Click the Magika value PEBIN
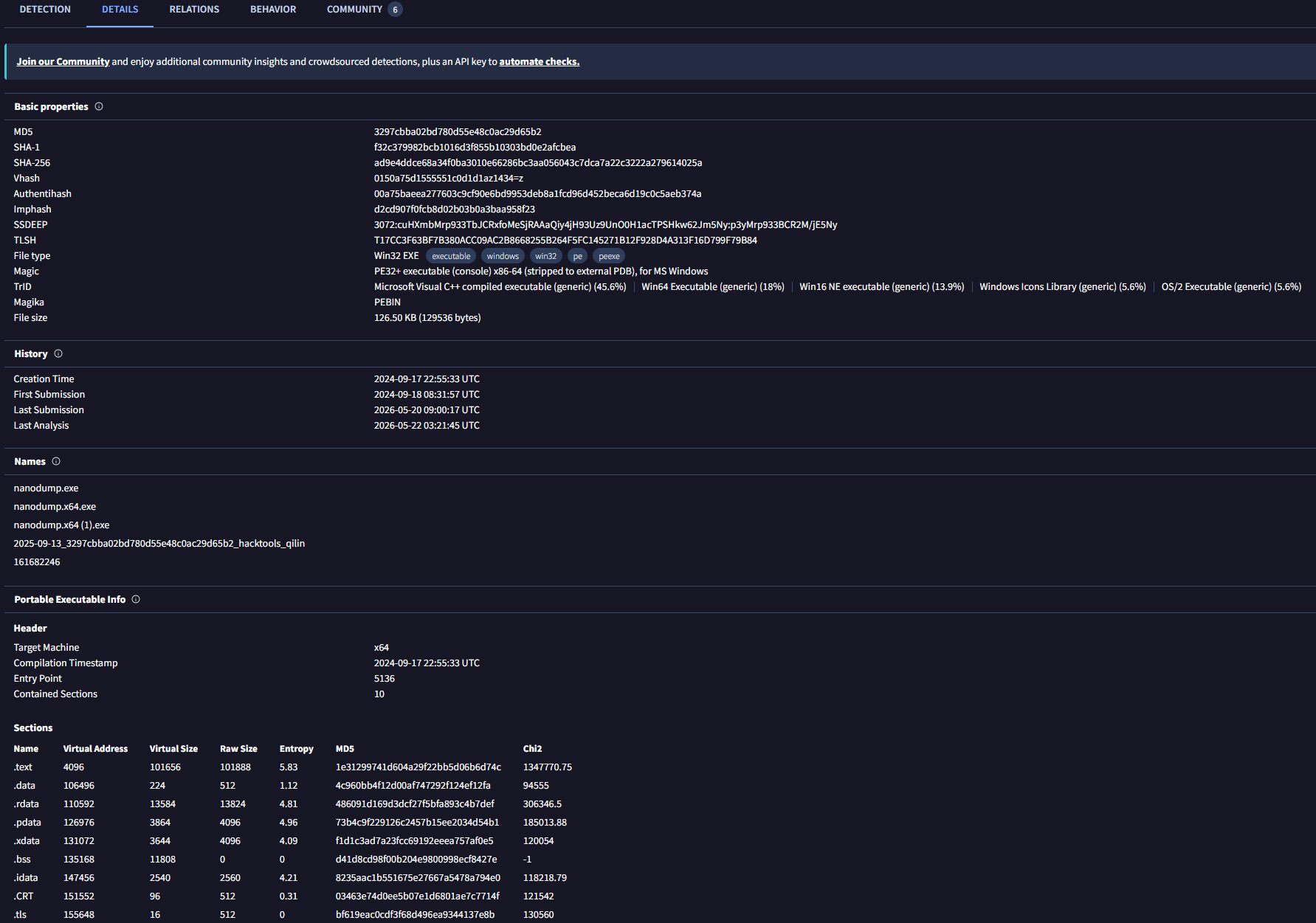1316x923 pixels. [387, 303]
